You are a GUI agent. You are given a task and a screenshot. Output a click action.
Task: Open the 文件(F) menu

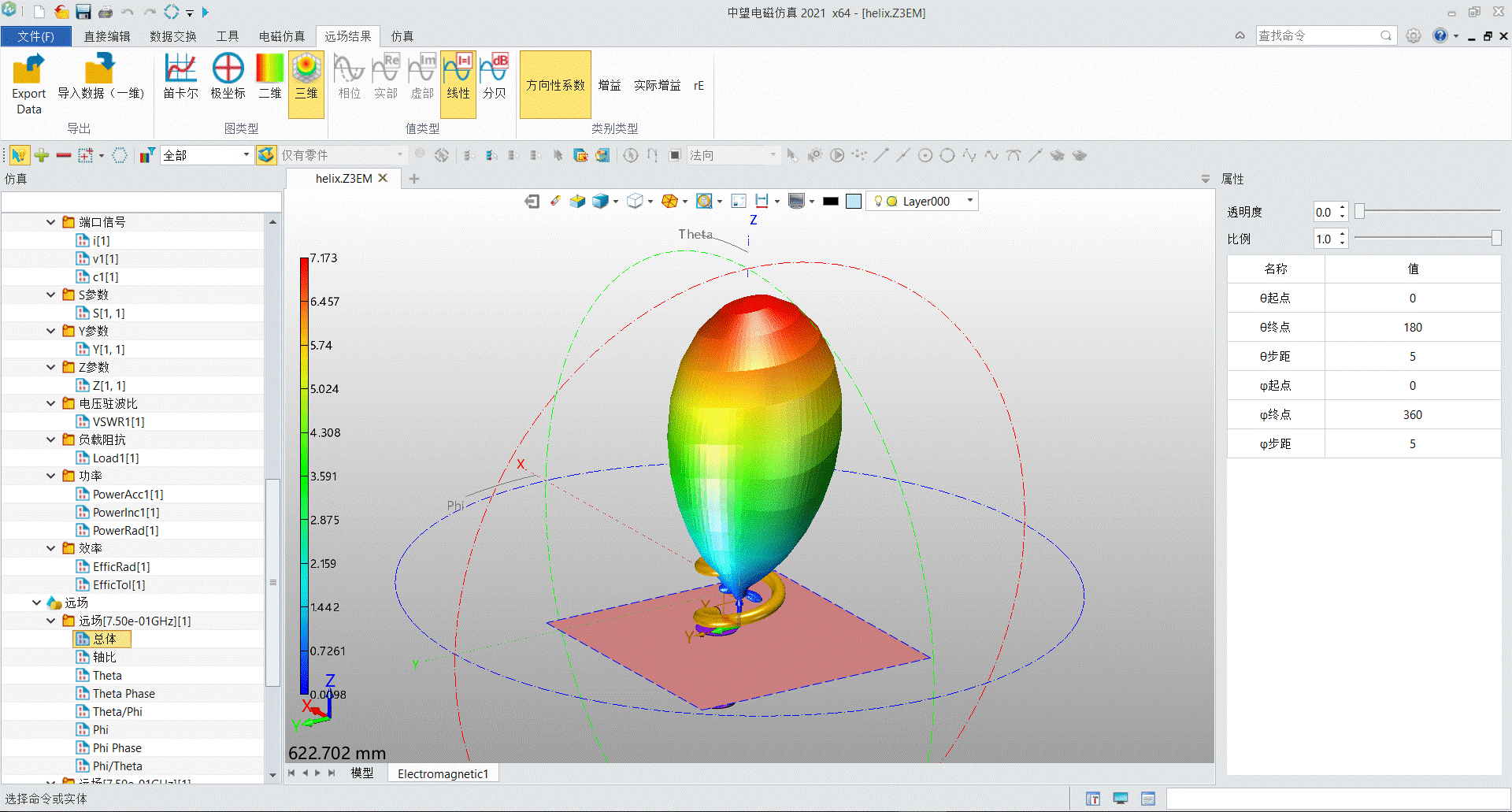coord(36,36)
